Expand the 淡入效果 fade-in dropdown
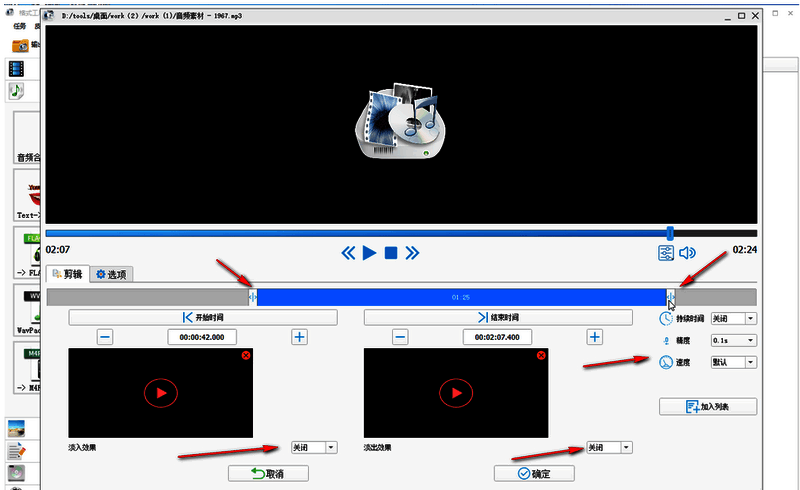 tap(331, 448)
